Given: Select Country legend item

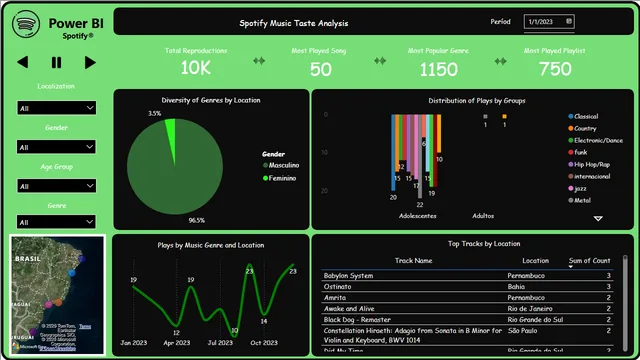Looking at the screenshot, I should [582, 128].
